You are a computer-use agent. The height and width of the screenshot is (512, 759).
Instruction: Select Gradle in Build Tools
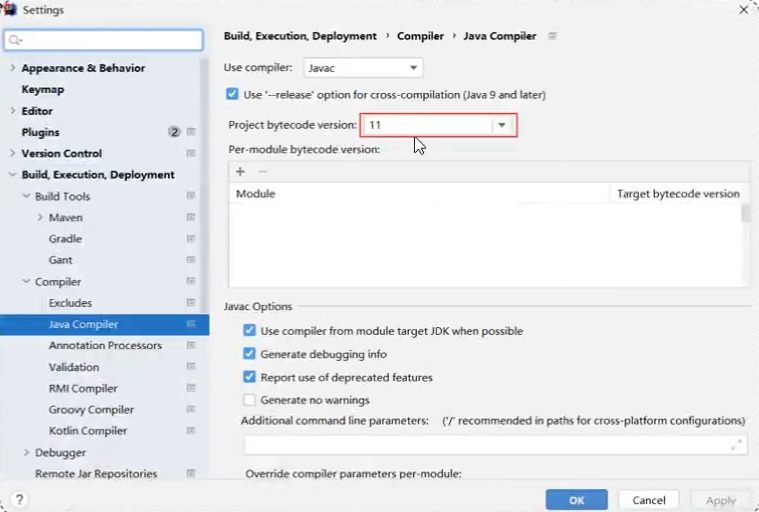[x=65, y=239]
